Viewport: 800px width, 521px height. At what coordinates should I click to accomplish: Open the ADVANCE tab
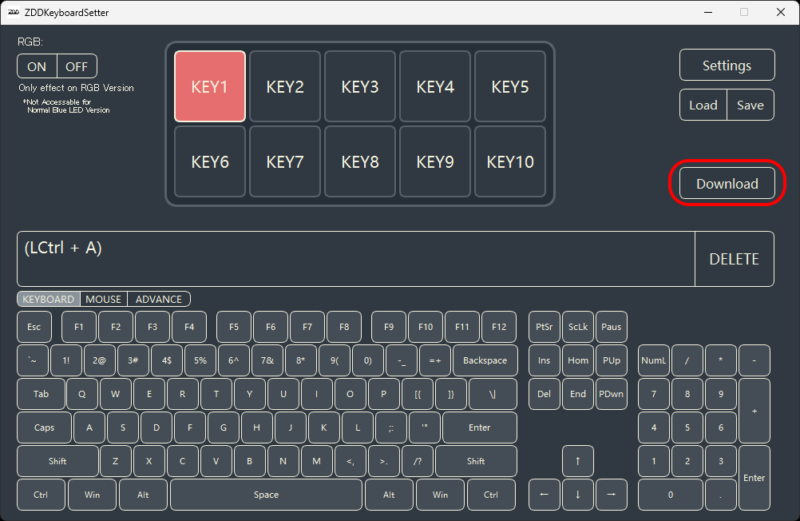[159, 299]
